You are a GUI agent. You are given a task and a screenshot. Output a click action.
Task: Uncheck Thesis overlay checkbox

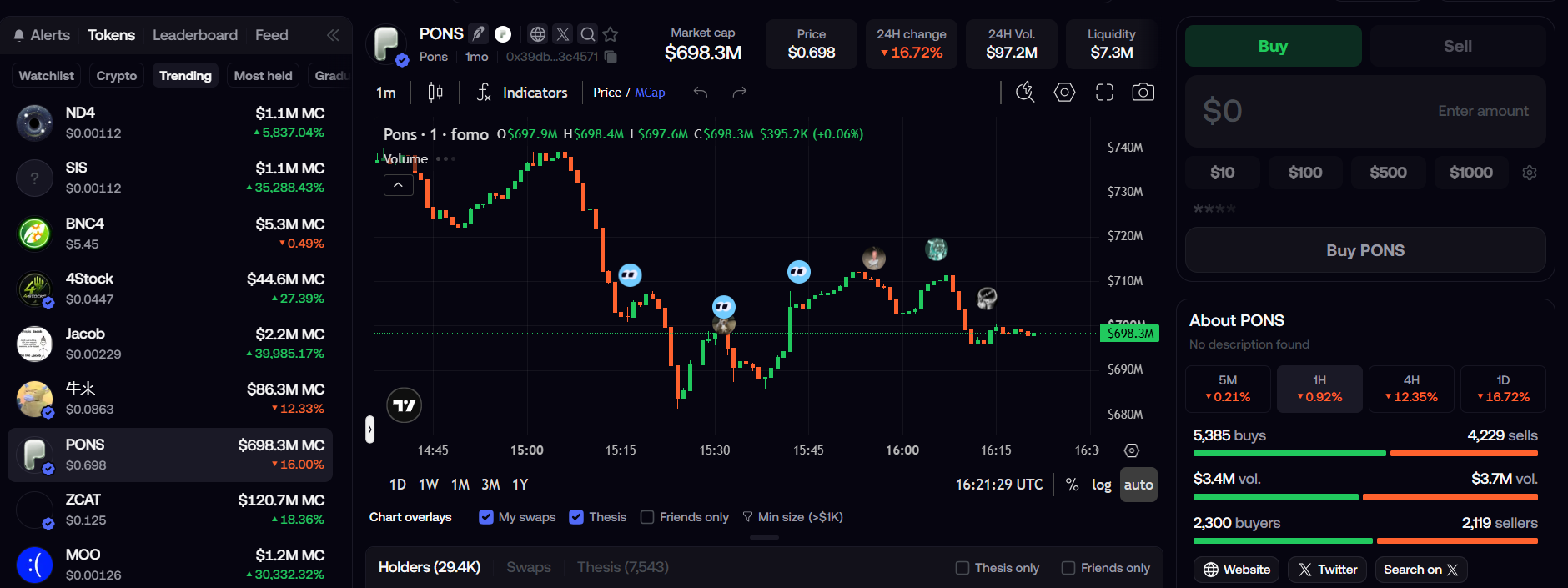click(576, 517)
